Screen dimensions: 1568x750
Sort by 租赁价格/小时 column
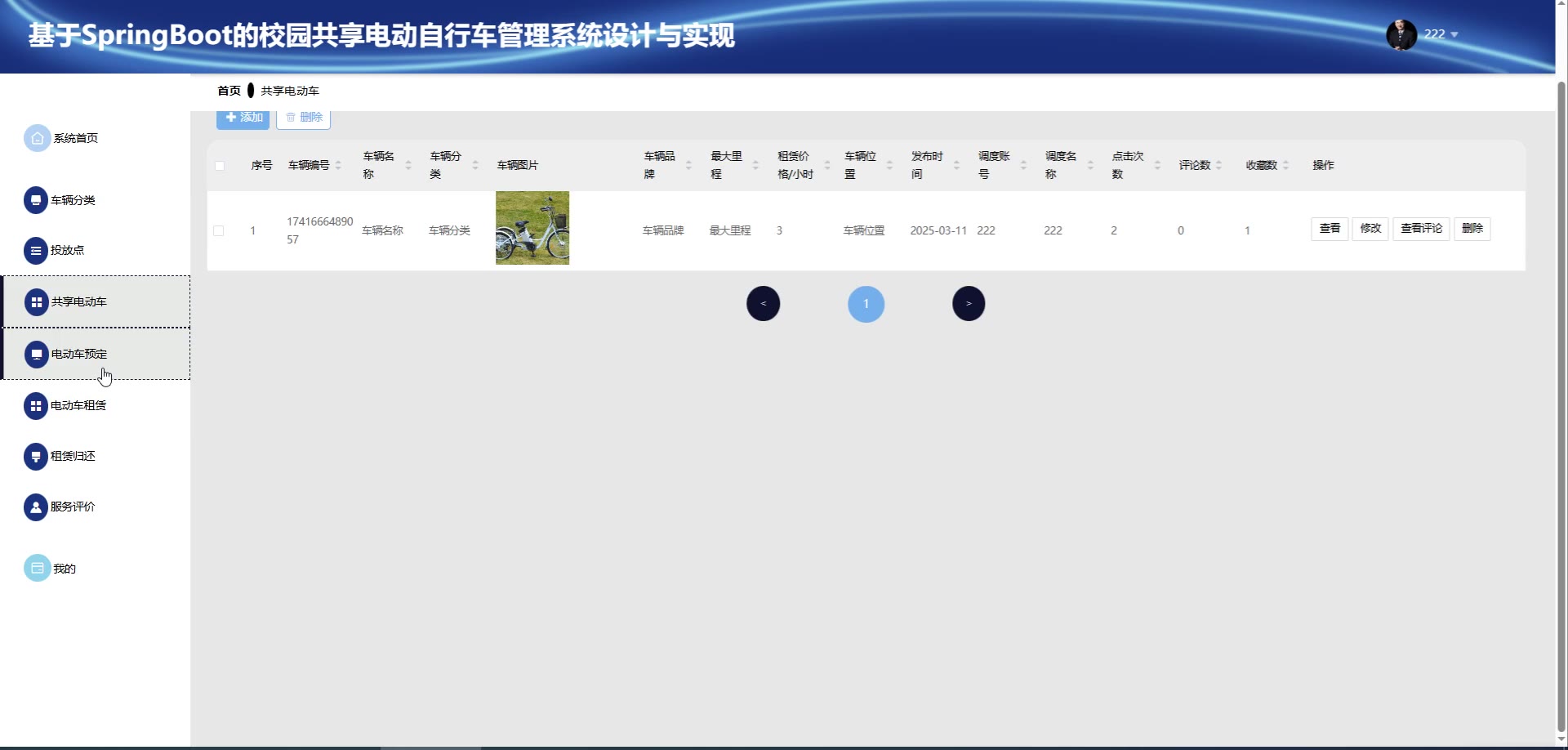(827, 165)
